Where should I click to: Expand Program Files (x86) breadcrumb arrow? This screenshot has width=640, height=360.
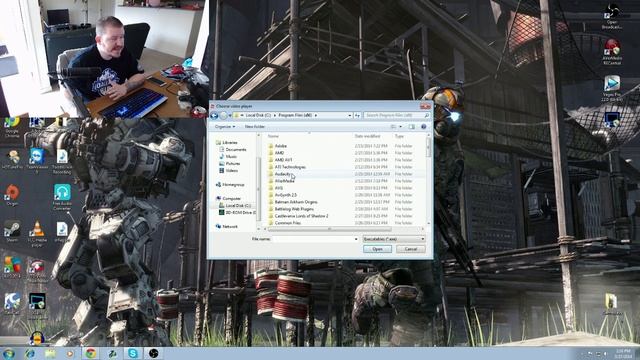pos(316,116)
